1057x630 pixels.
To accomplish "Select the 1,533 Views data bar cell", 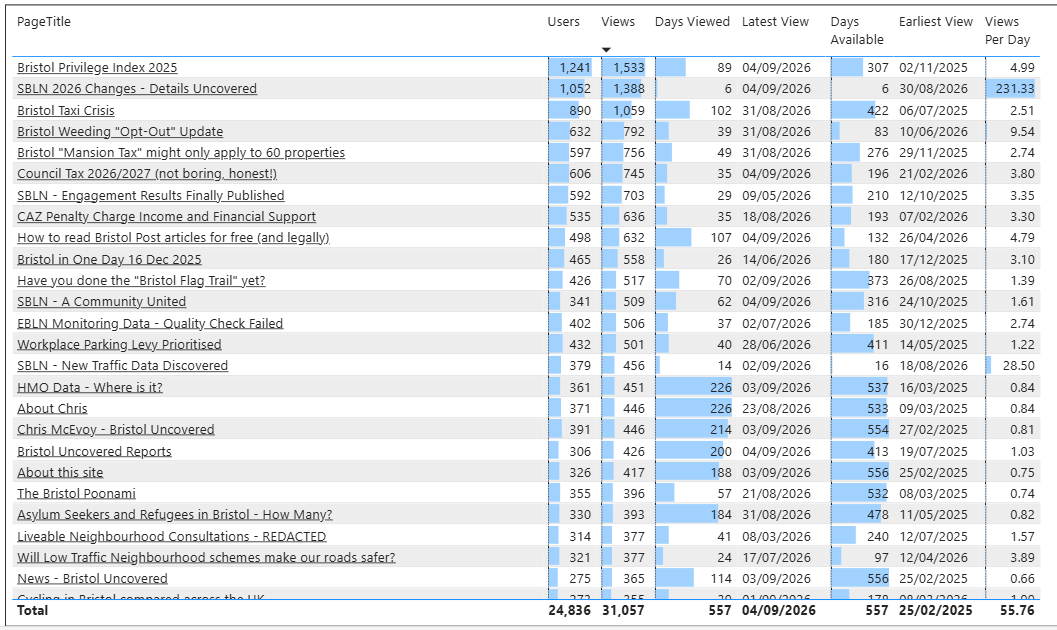I will (624, 67).
